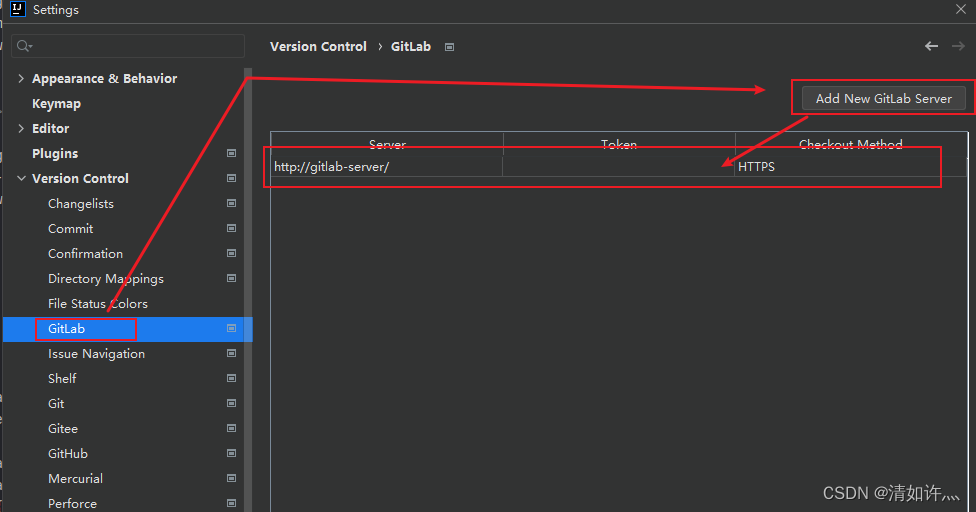Select Changelists under Version Control

click(81, 203)
